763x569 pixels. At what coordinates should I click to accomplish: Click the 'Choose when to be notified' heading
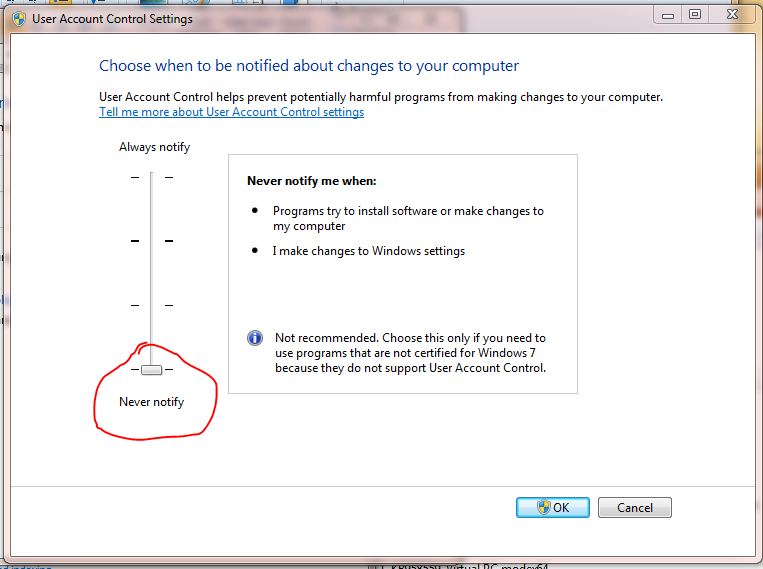[x=309, y=66]
